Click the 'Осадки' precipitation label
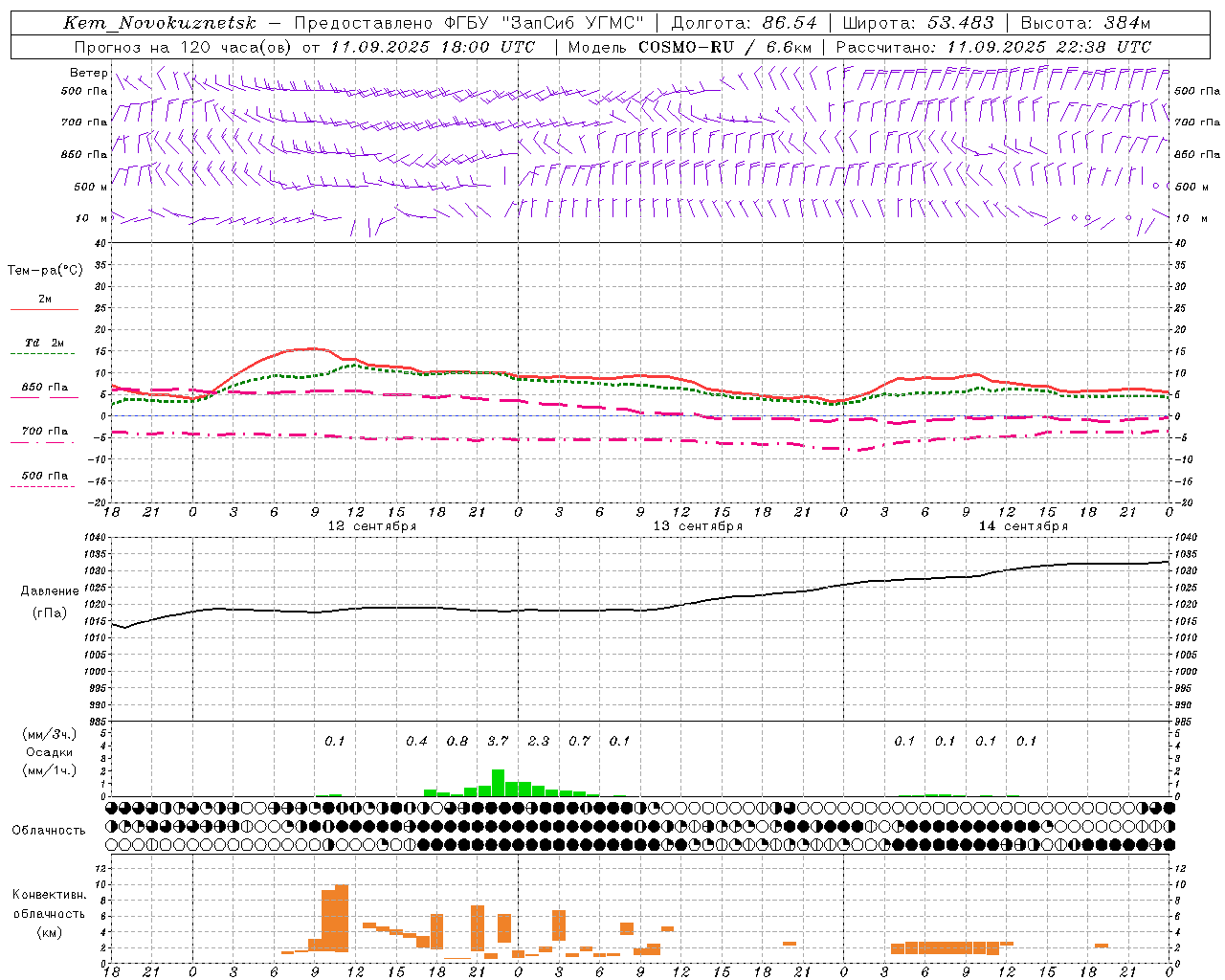The width and height of the screenshot is (1225, 980). [50, 752]
